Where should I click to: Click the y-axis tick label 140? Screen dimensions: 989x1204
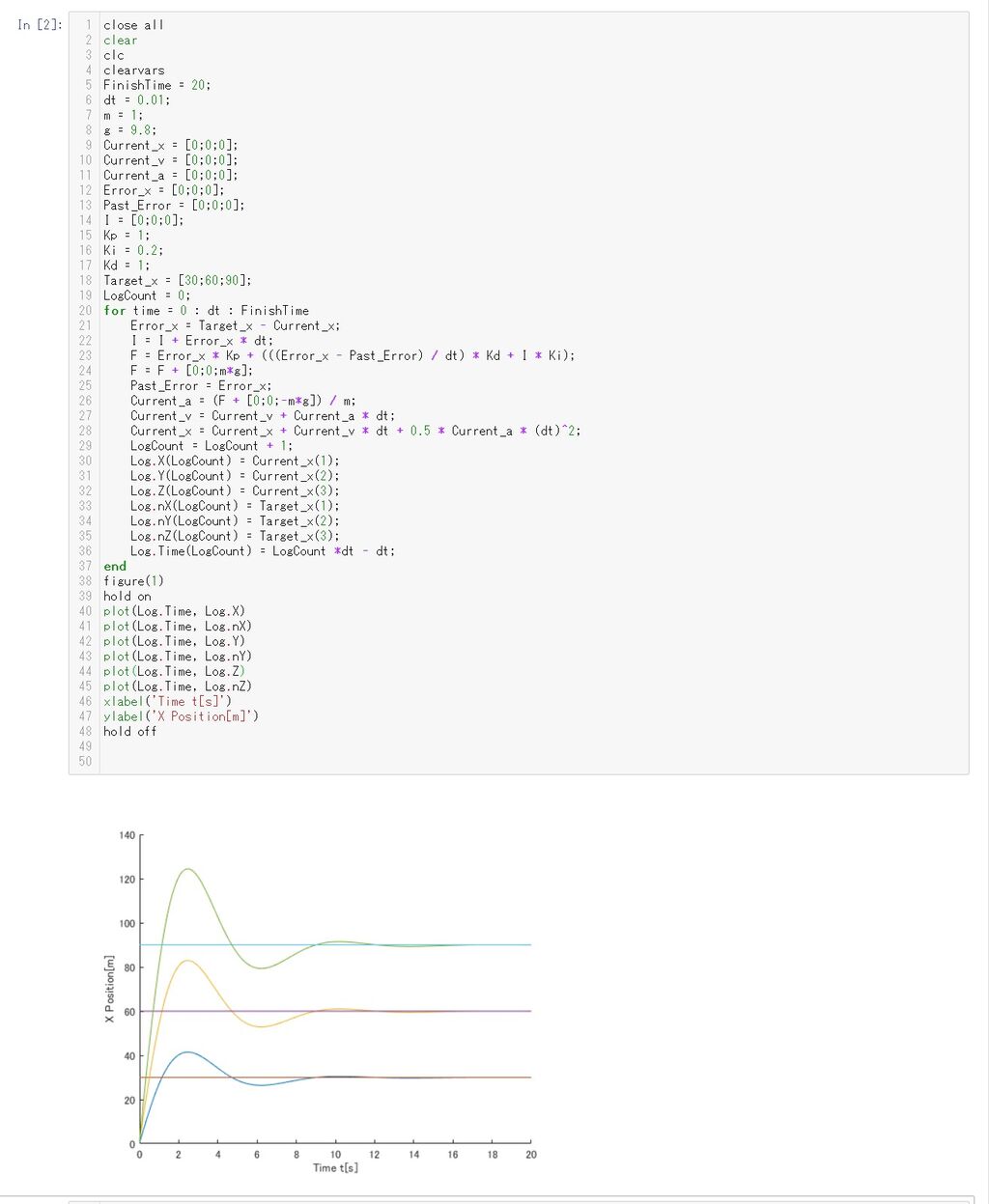pos(127,835)
